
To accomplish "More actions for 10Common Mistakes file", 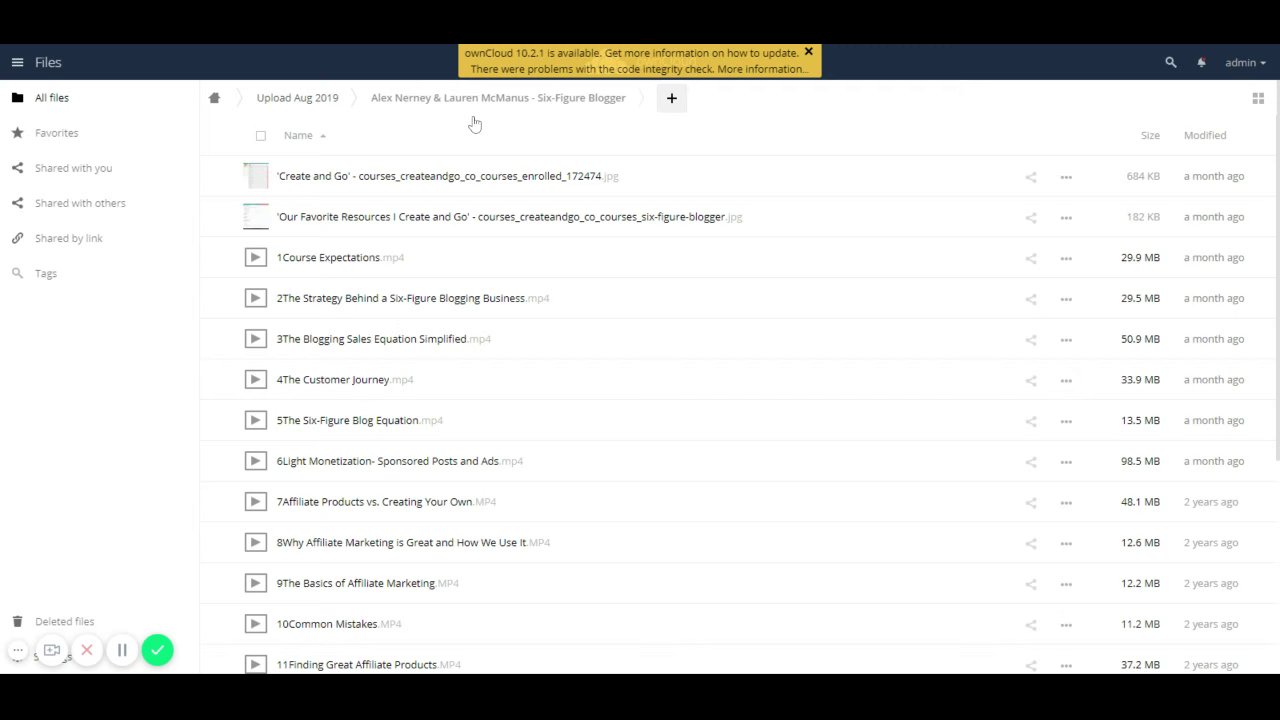I will coord(1066,624).
